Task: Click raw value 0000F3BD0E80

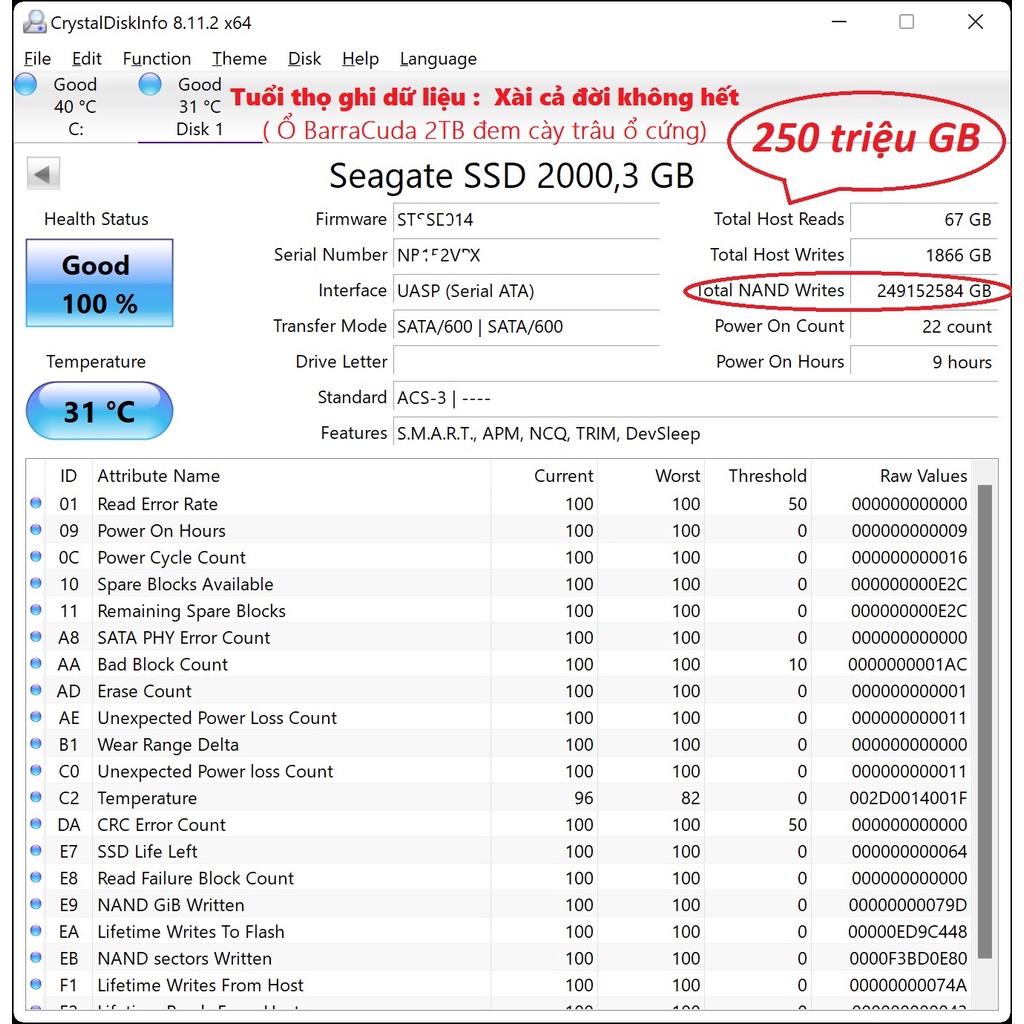Action: (908, 958)
